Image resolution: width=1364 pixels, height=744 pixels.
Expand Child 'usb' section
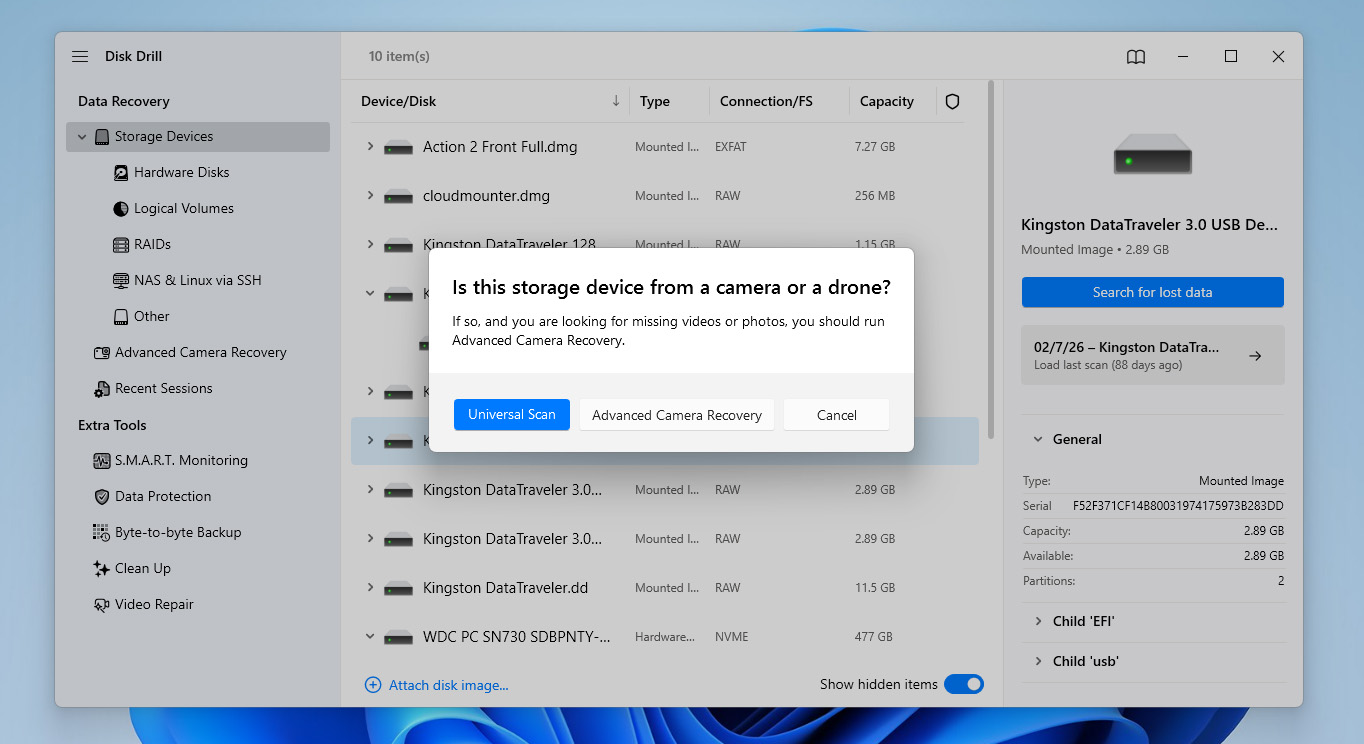tap(1037, 661)
